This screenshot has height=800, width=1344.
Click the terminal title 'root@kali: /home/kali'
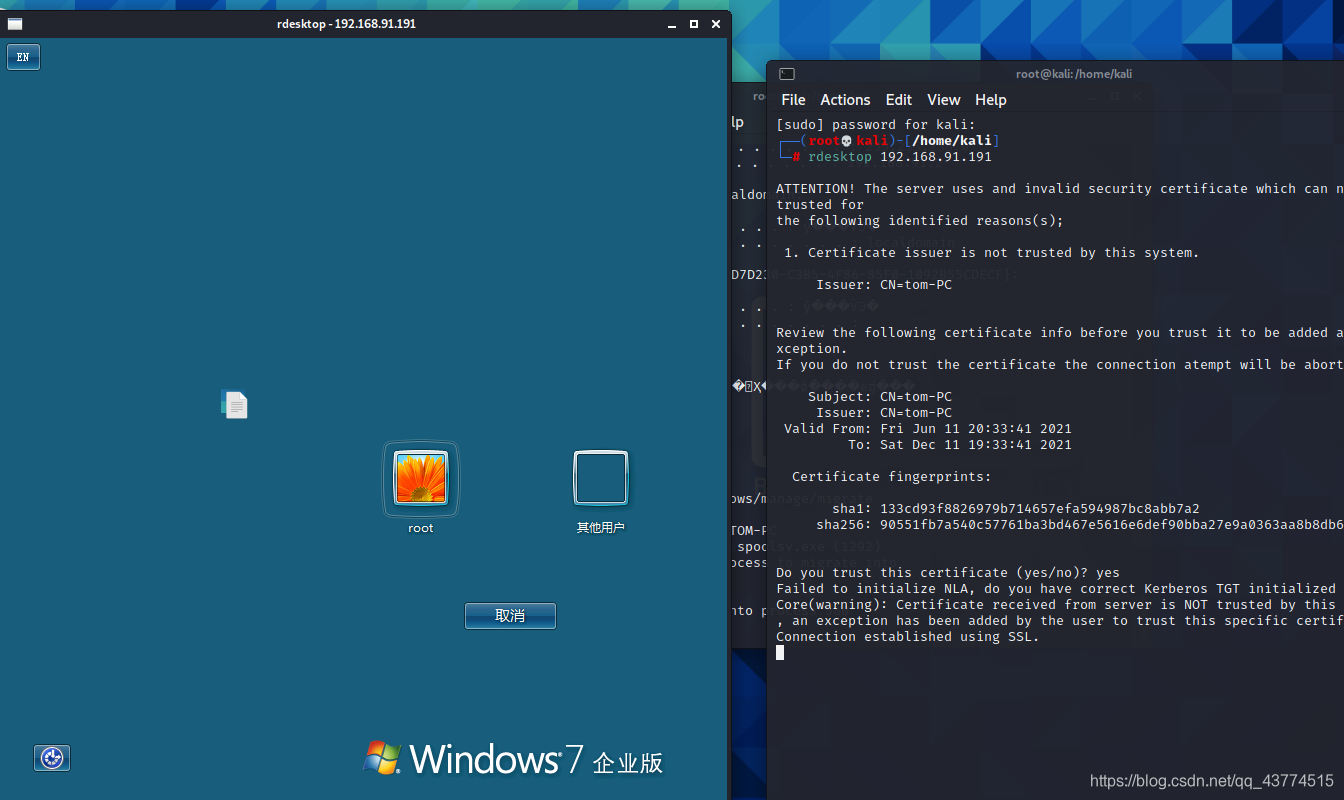point(1074,74)
